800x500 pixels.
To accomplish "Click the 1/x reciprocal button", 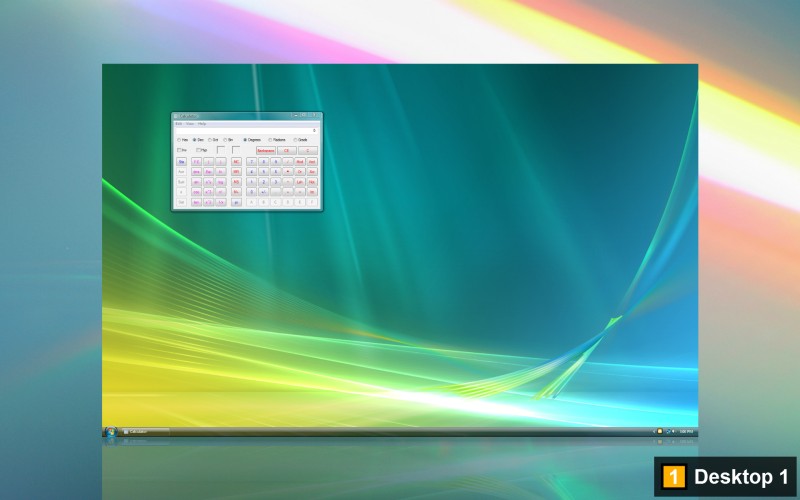I will pyautogui.click(x=220, y=202).
